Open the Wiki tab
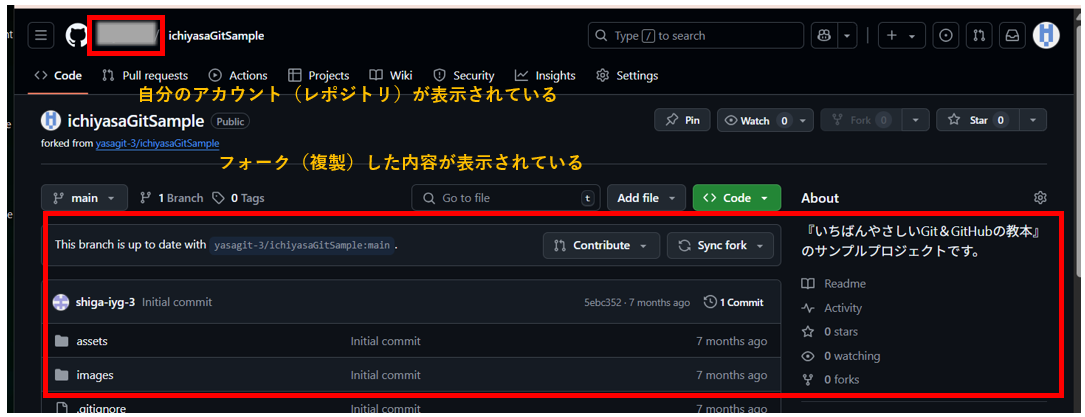The width and height of the screenshot is (1085, 417). pyautogui.click(x=391, y=75)
